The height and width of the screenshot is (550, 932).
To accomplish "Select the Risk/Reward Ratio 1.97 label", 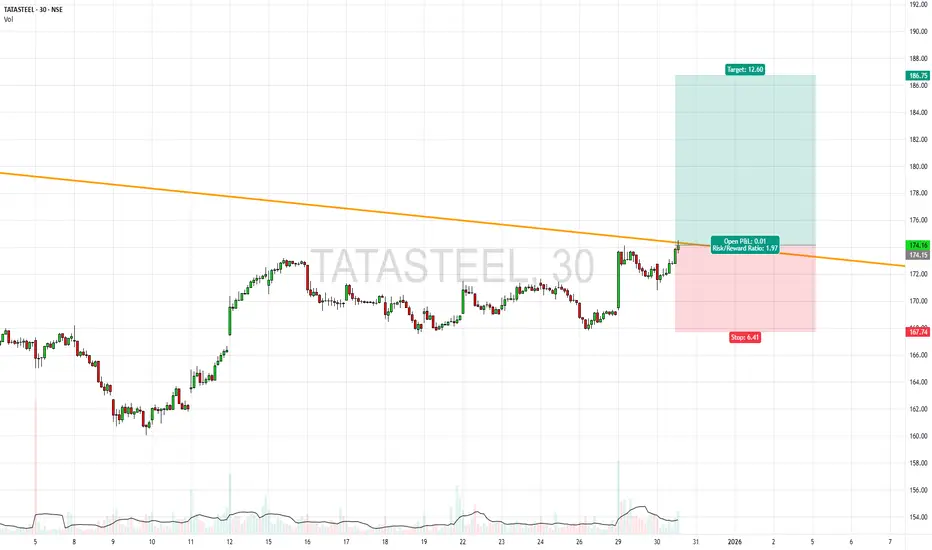I will pos(745,248).
